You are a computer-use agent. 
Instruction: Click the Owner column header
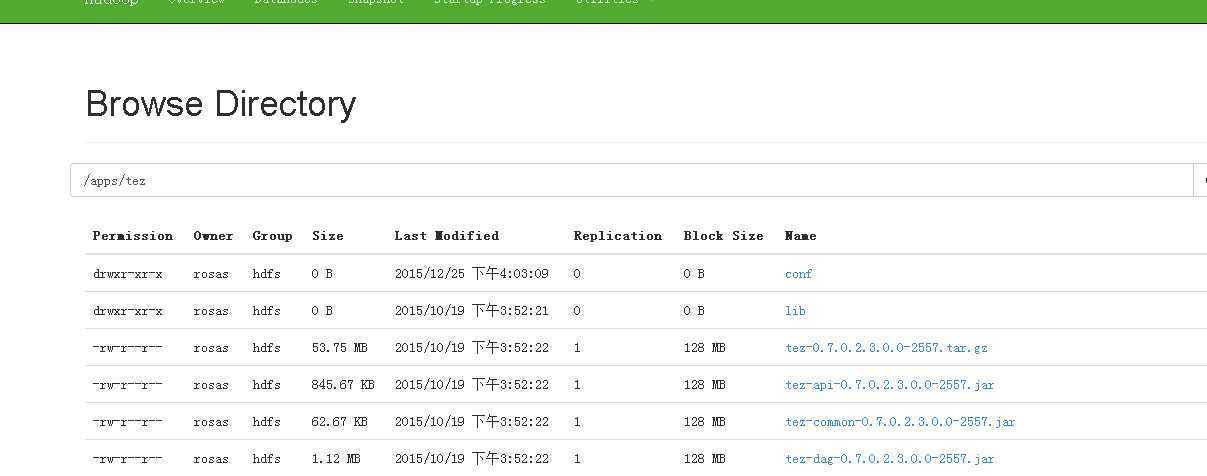[213, 236]
